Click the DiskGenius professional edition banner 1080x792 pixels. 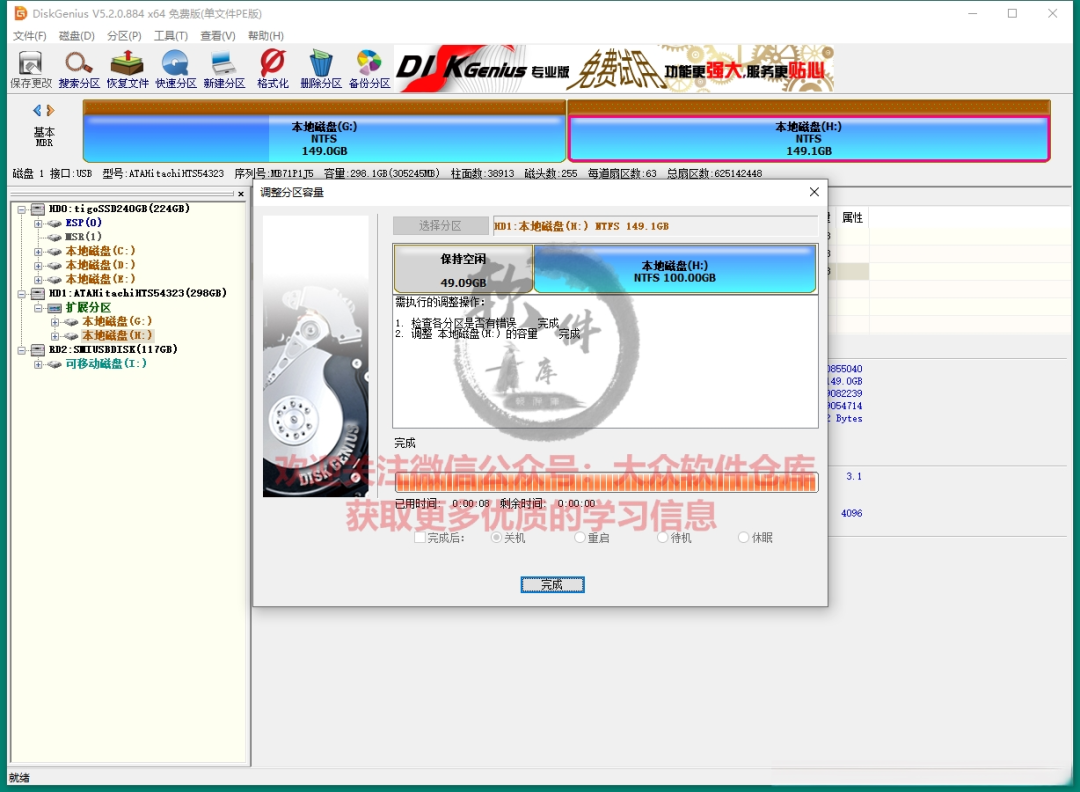click(614, 69)
